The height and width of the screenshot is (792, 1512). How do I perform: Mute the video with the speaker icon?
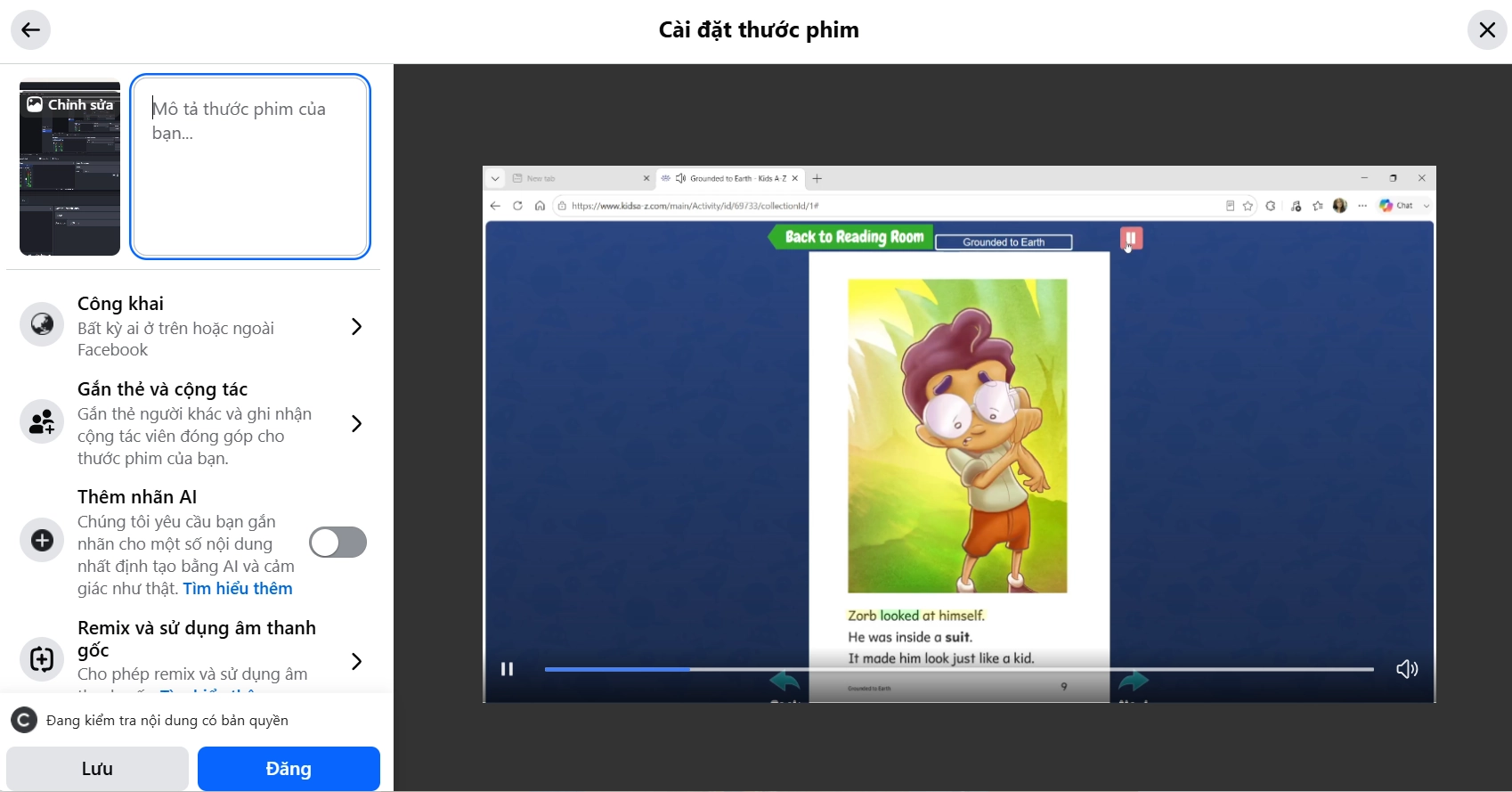[x=1407, y=669]
